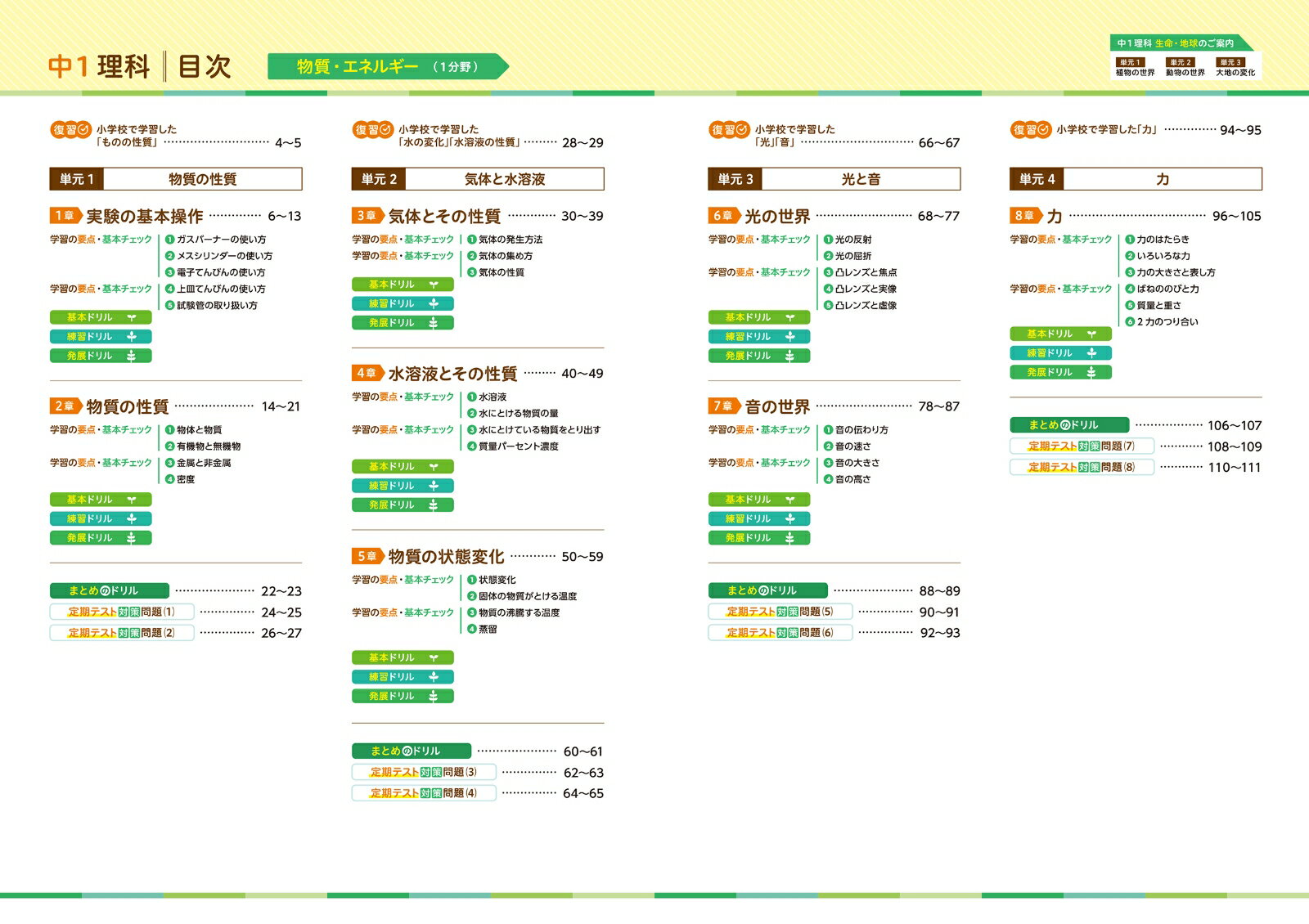Click the chapter title 光の世界
The height and width of the screenshot is (924, 1309).
click(777, 216)
